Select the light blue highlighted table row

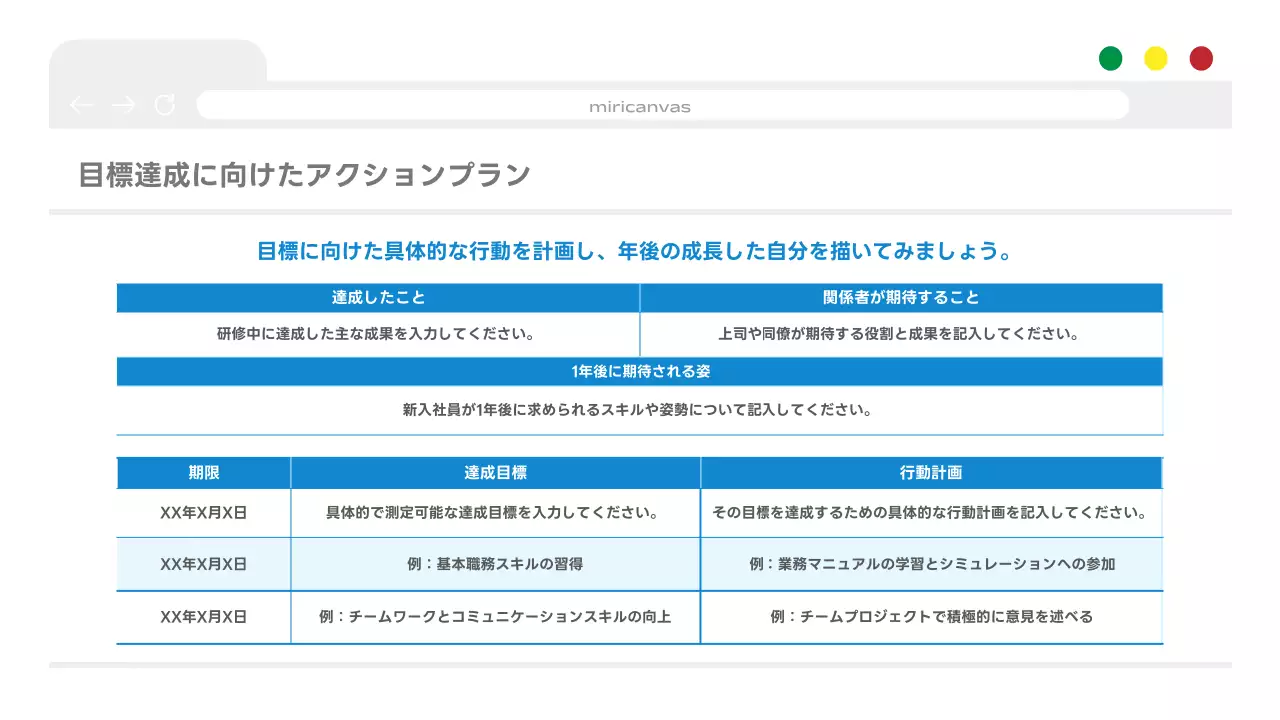pos(640,563)
